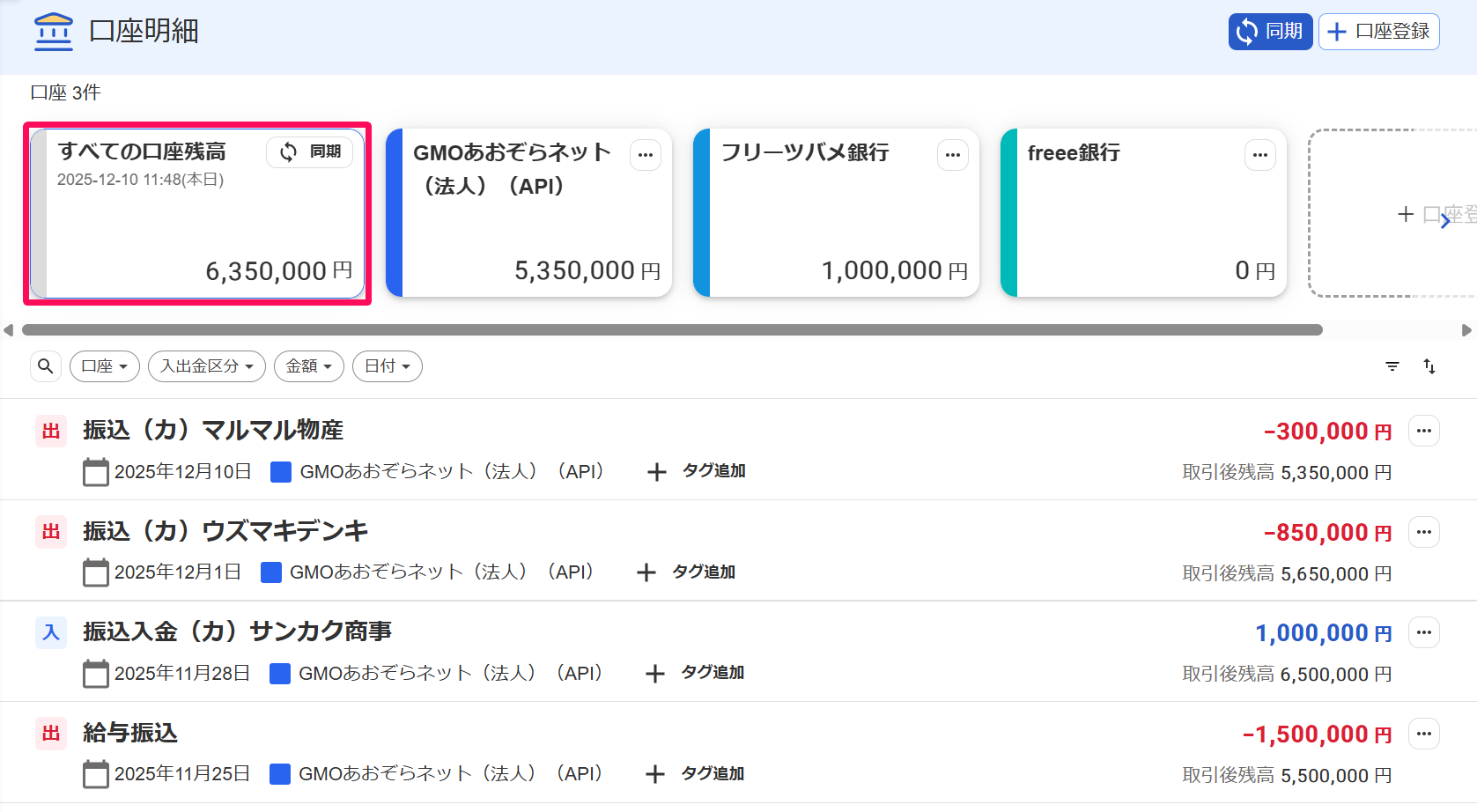Click the sort up-down arrows icon
This screenshot has height=812, width=1477.
pyautogui.click(x=1429, y=366)
